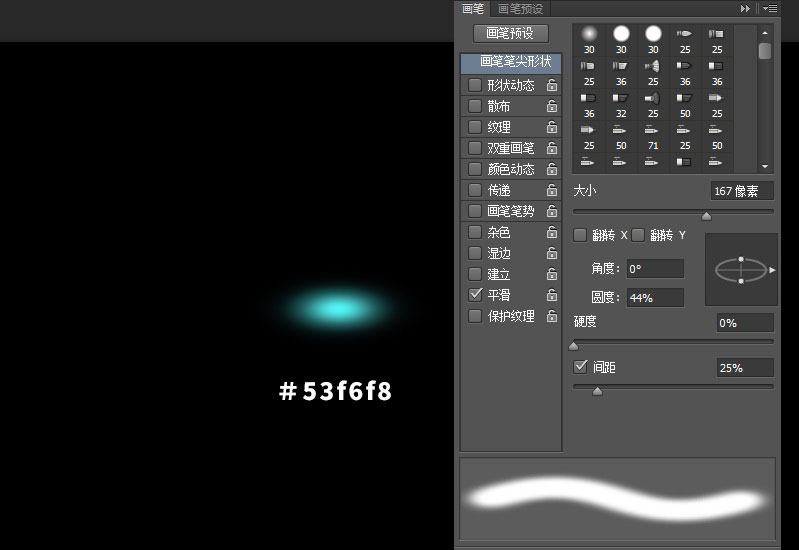Switch to the 画笔 tab
Image resolution: width=799 pixels, height=550 pixels.
[x=472, y=9]
